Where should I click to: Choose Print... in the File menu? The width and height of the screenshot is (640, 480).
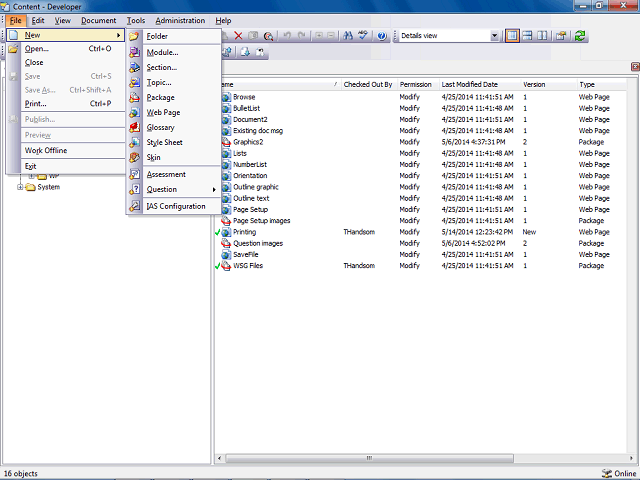66,104
